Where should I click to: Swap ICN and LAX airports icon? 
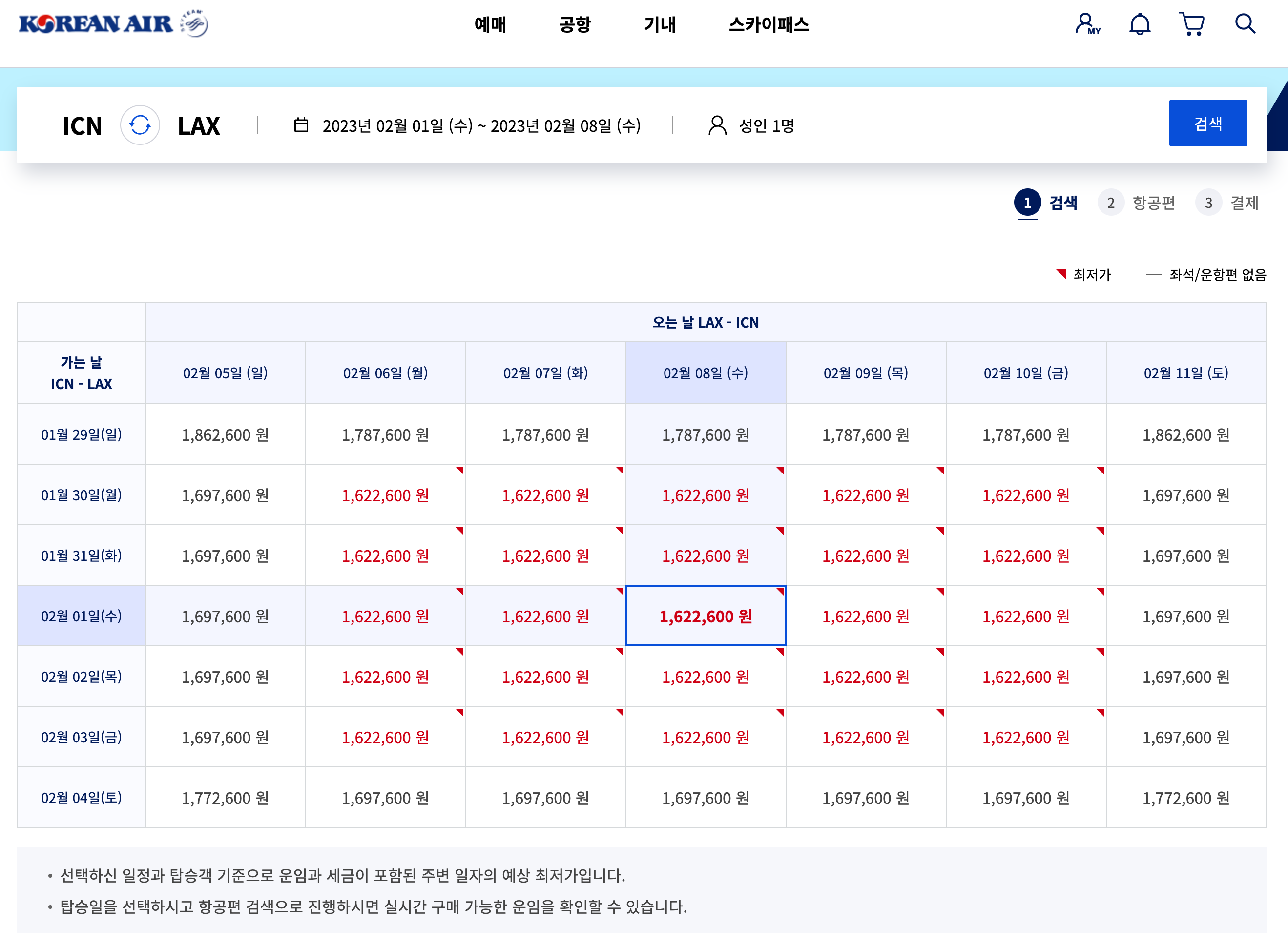point(140,125)
